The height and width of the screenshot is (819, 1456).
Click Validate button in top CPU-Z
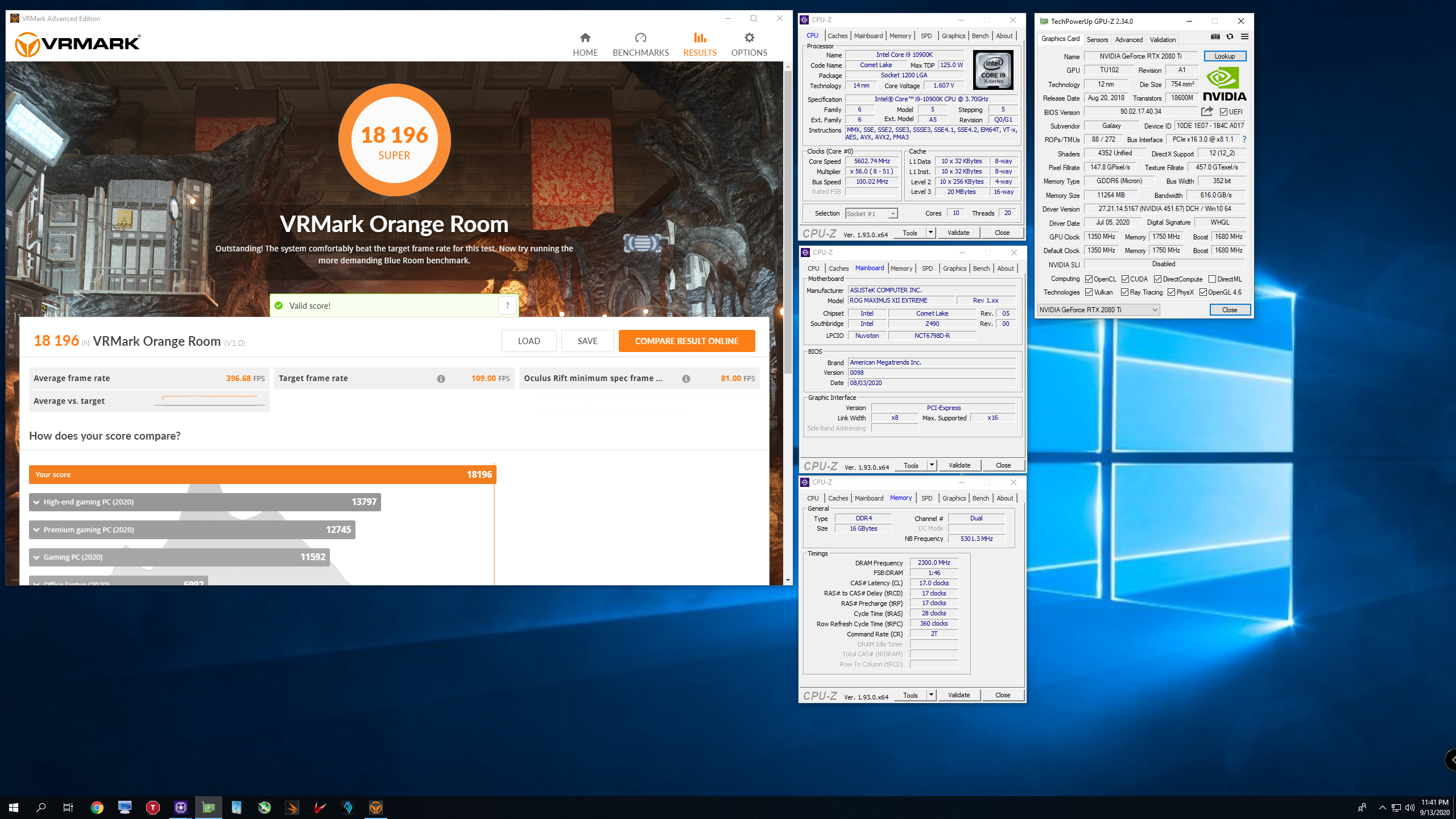(958, 233)
